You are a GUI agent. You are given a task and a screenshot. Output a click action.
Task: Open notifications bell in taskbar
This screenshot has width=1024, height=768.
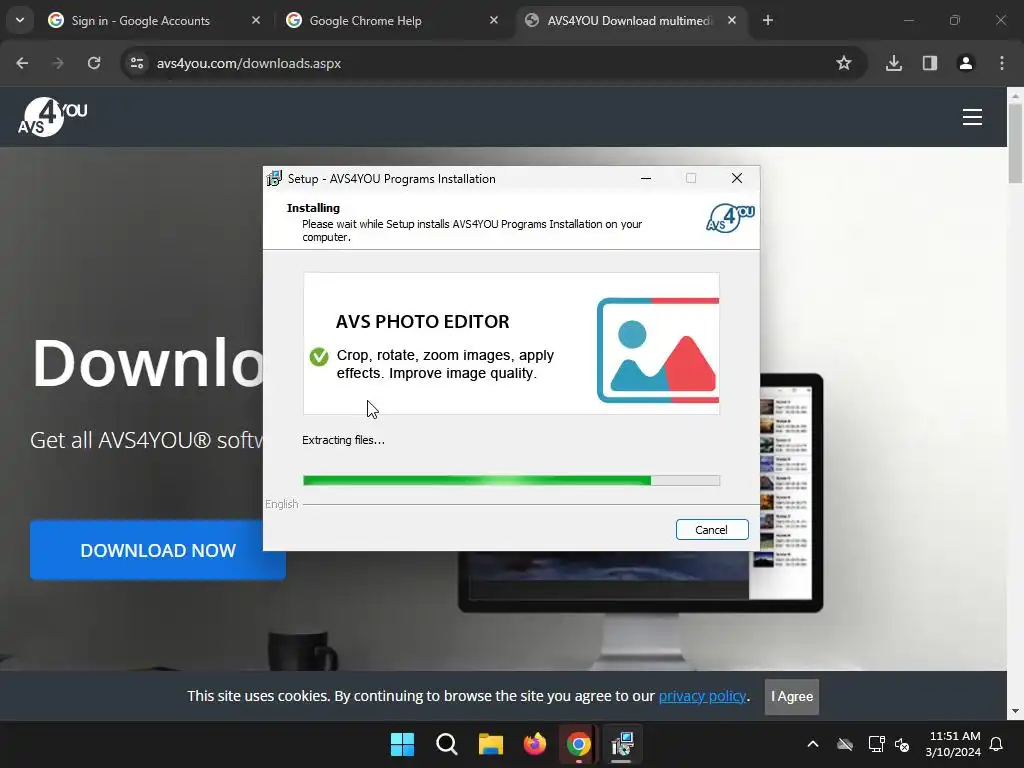(x=997, y=744)
